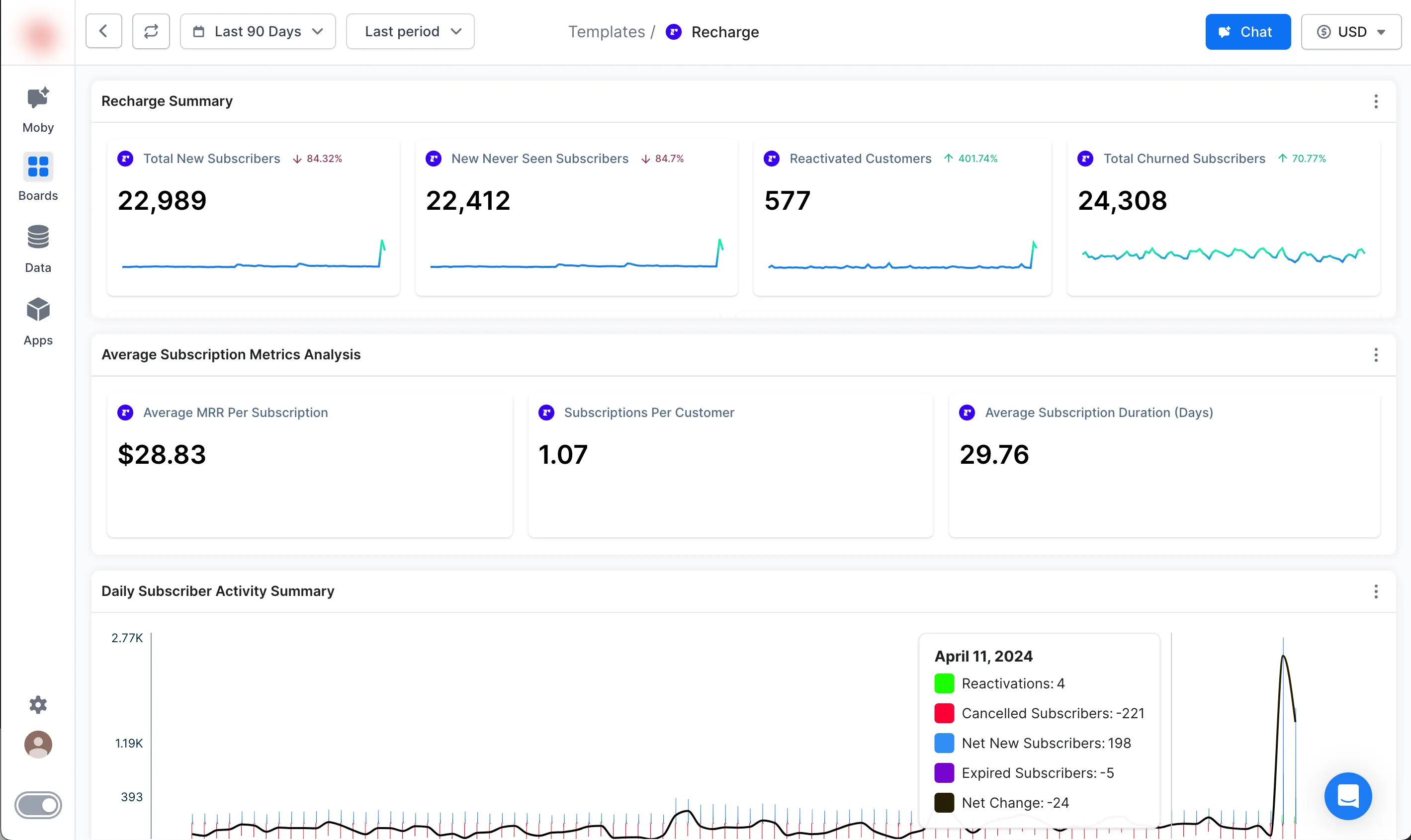Toggle the switch at sidebar bottom

click(x=38, y=805)
